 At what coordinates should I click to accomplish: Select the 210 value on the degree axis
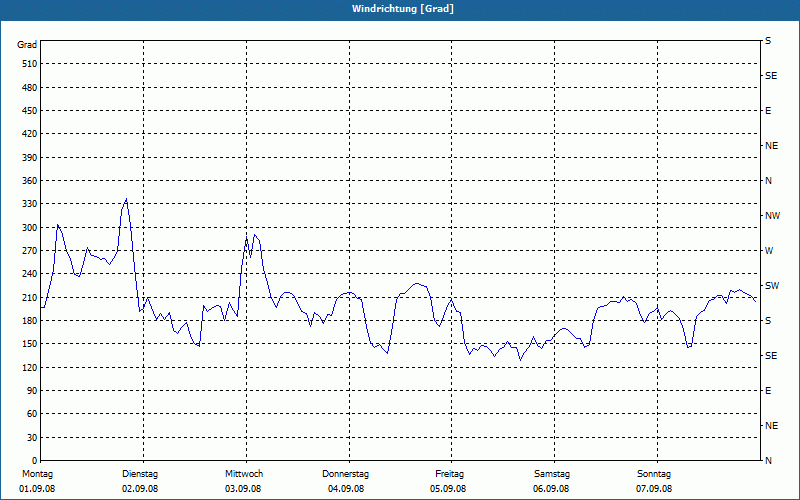tap(30, 297)
